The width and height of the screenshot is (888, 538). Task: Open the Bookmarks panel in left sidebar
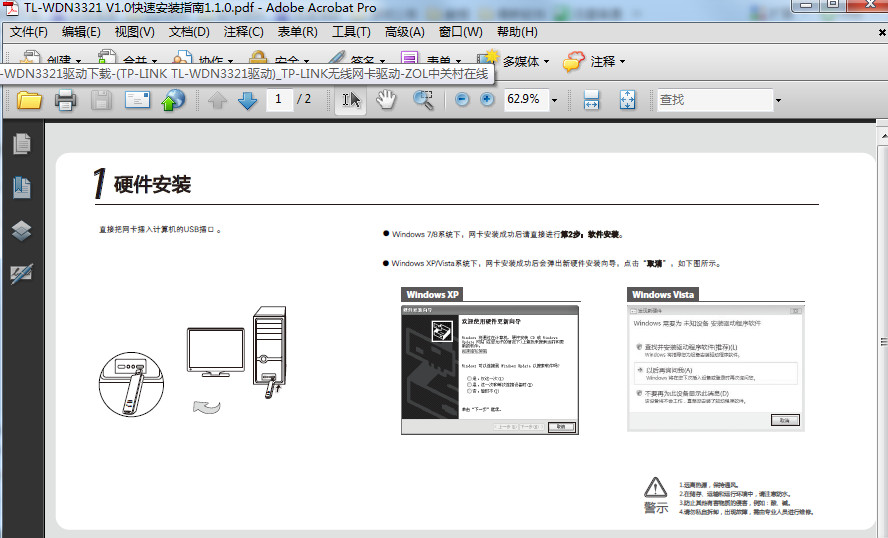(22, 187)
